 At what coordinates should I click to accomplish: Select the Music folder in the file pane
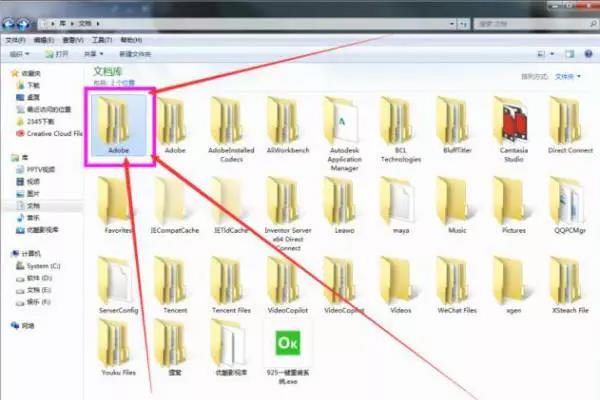457,206
